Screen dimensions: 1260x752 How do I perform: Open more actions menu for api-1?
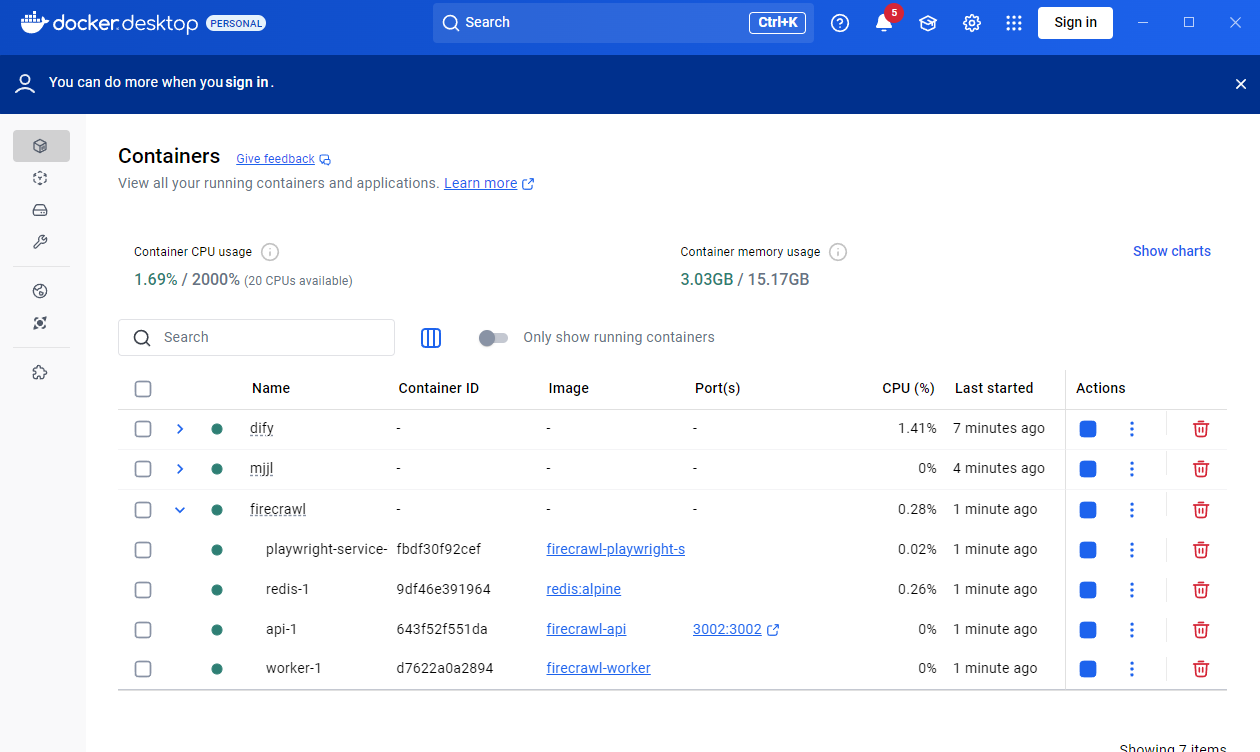coord(1132,630)
